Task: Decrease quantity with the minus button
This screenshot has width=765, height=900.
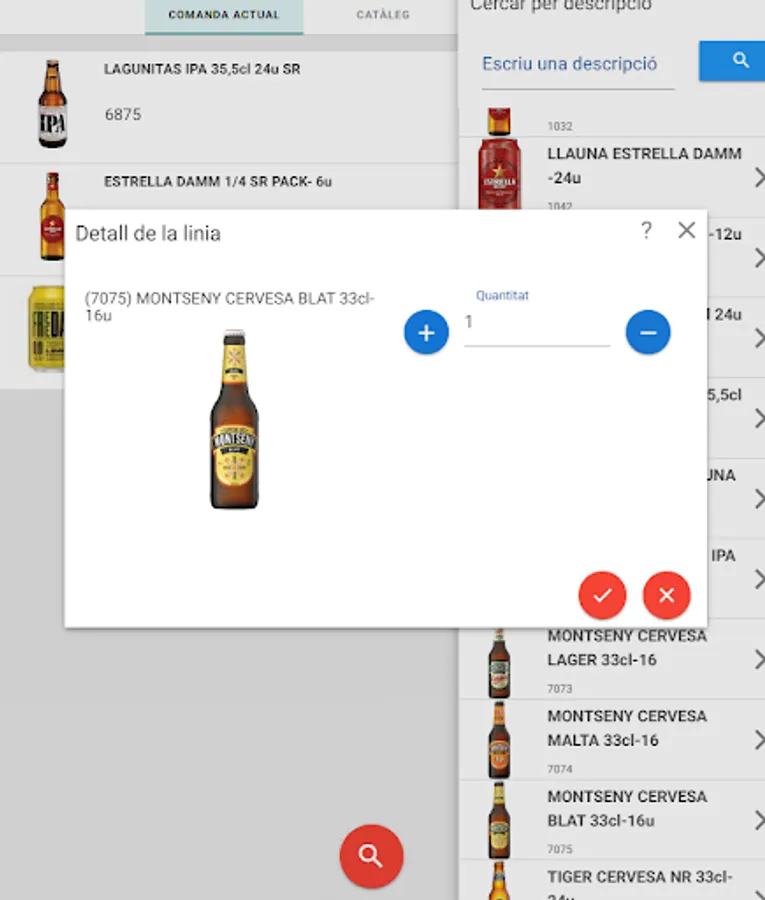Action: (648, 332)
